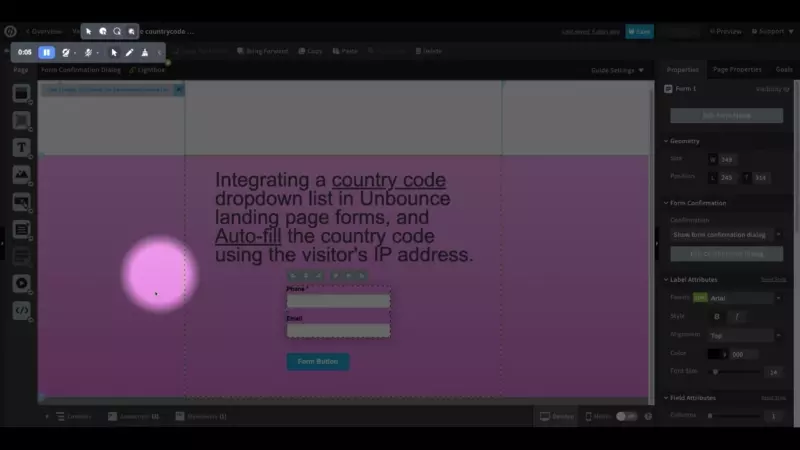
Task: Click the Unbounce logo icon
Action: tap(10, 31)
